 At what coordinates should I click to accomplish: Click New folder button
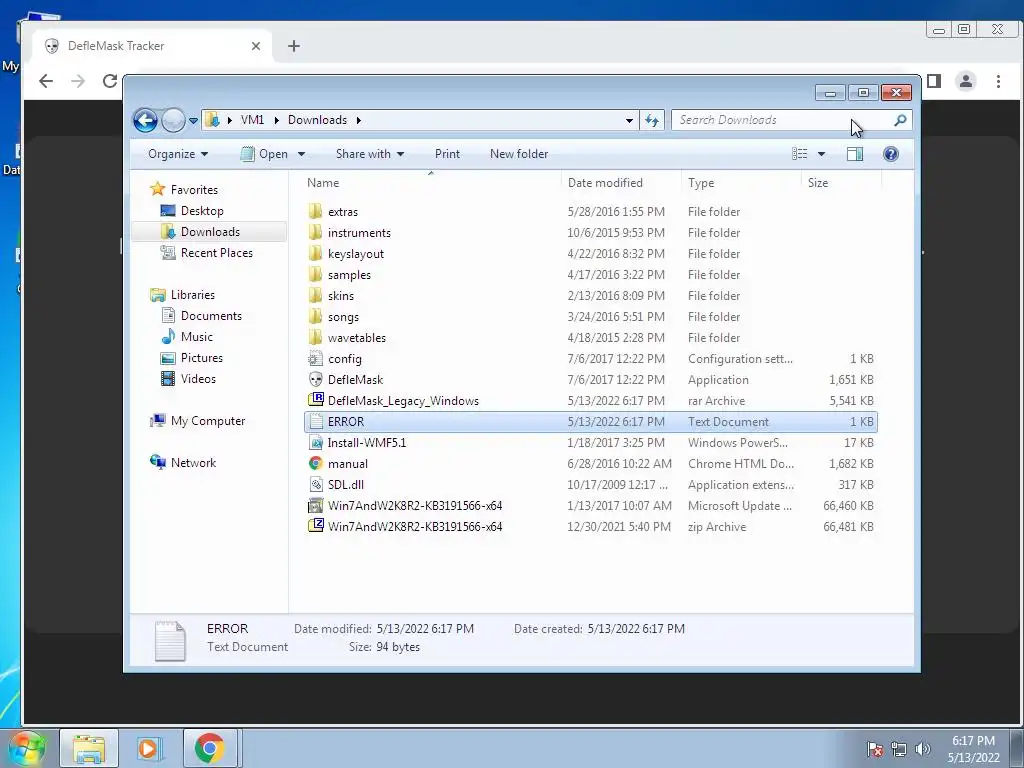(519, 154)
